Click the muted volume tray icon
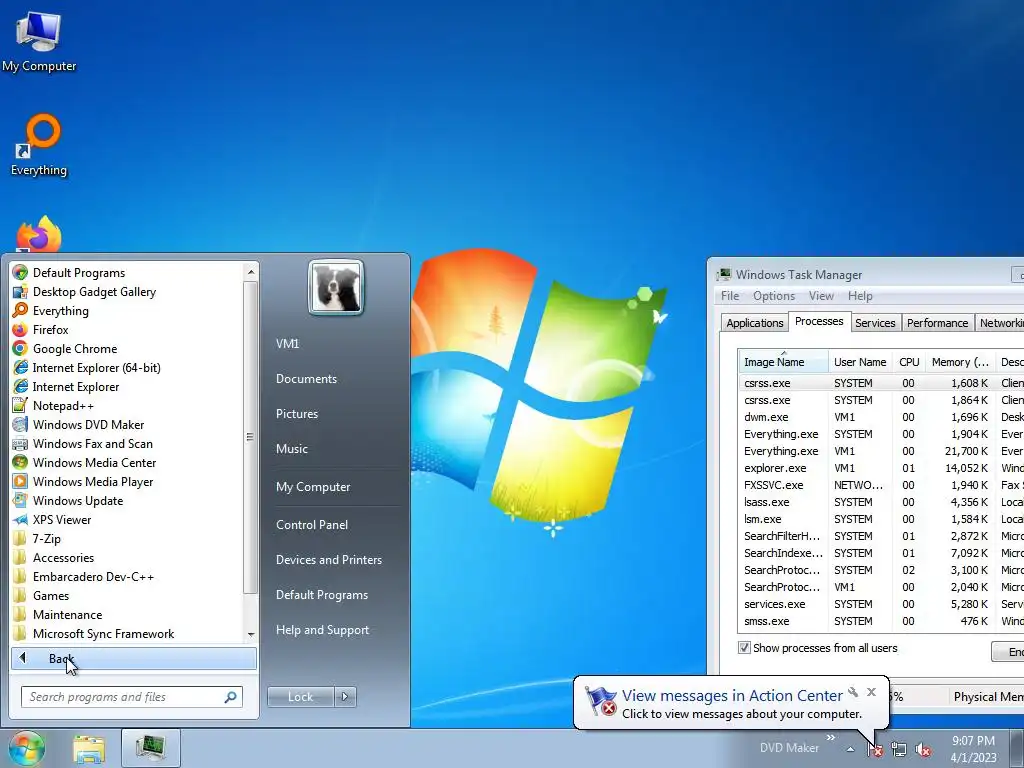 pos(923,750)
